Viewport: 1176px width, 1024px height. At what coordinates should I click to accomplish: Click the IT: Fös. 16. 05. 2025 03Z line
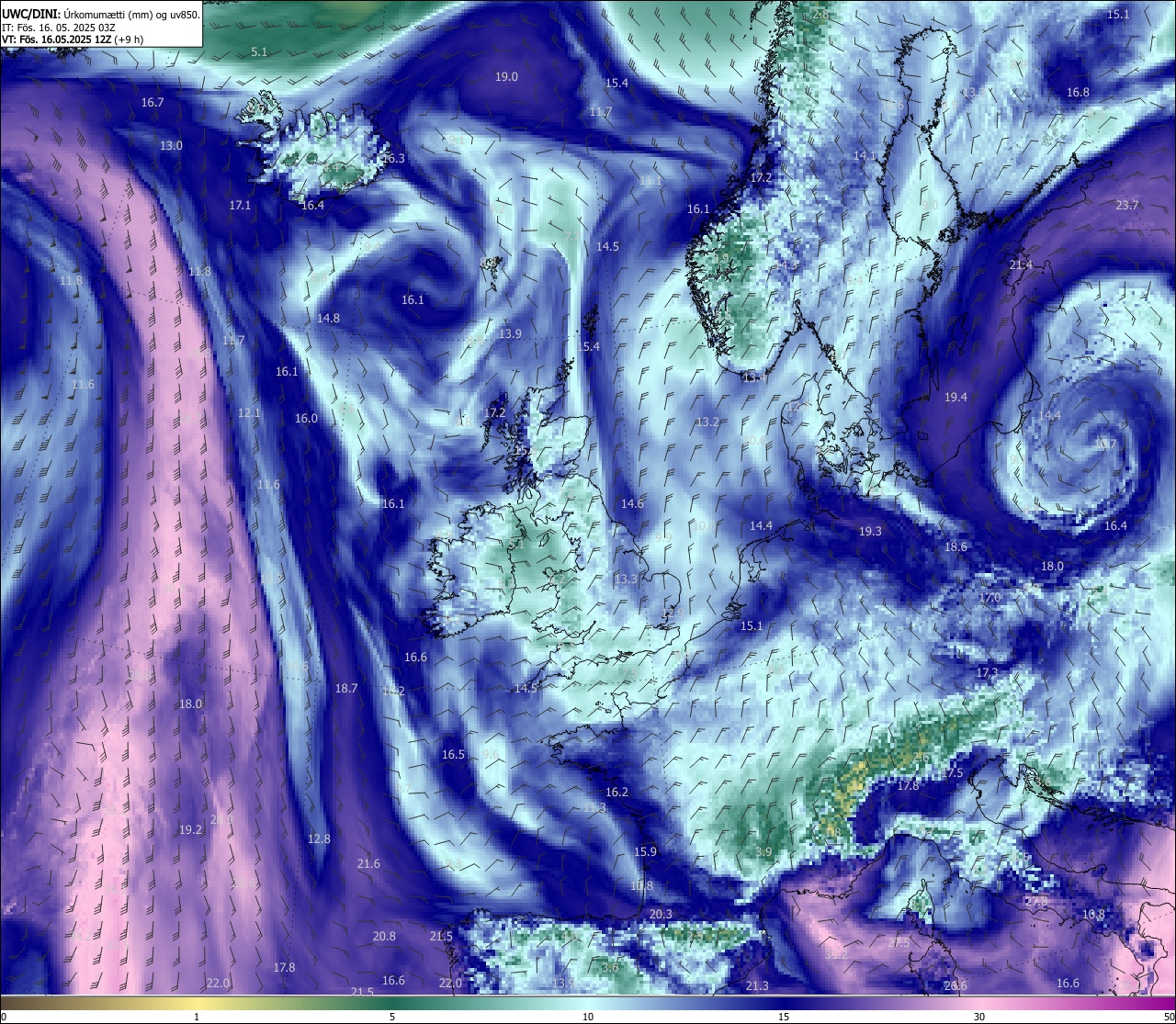point(58,28)
